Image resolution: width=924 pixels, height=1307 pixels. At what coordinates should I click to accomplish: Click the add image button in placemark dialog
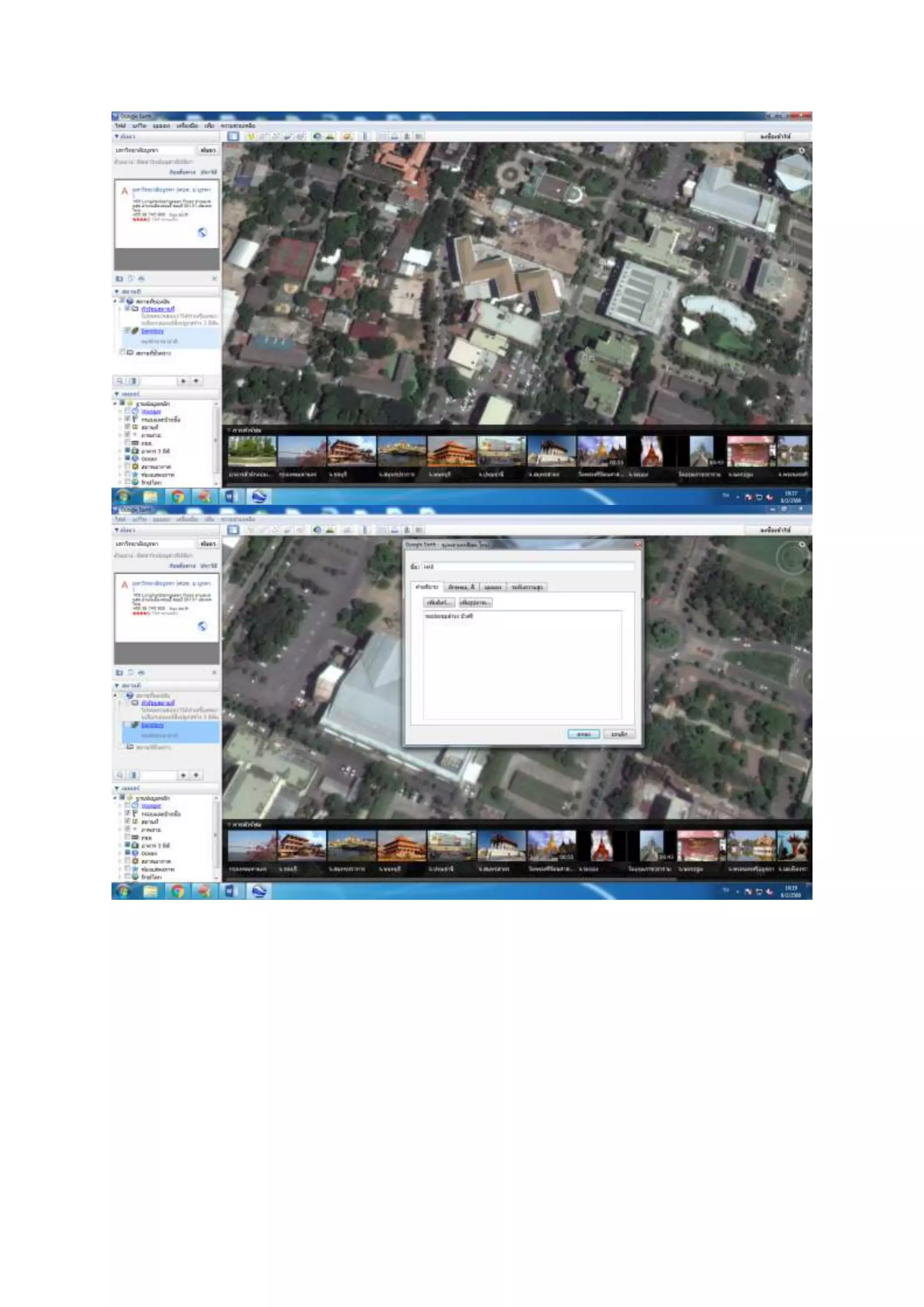point(475,602)
